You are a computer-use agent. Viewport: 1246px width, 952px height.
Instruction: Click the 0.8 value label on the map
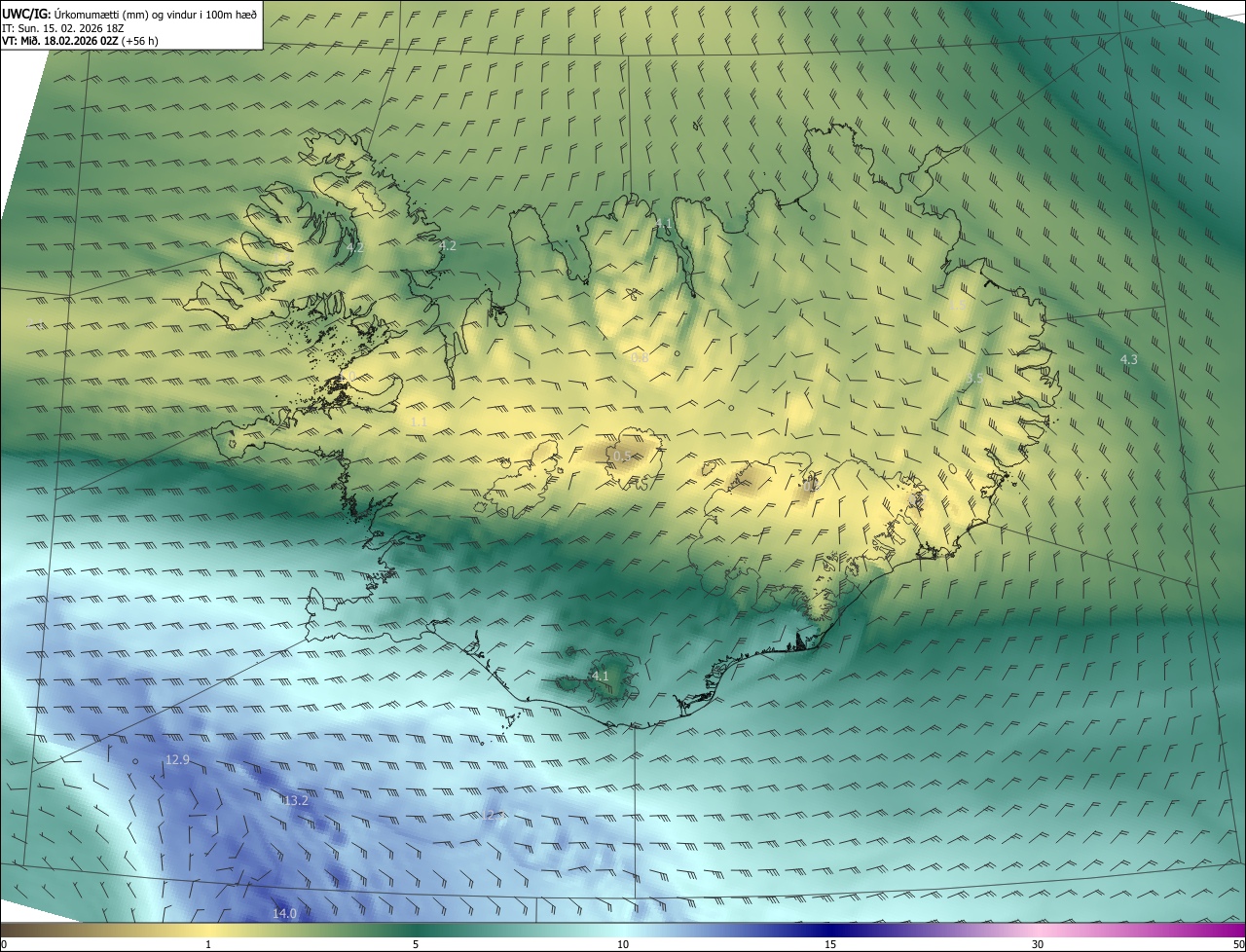point(641,358)
